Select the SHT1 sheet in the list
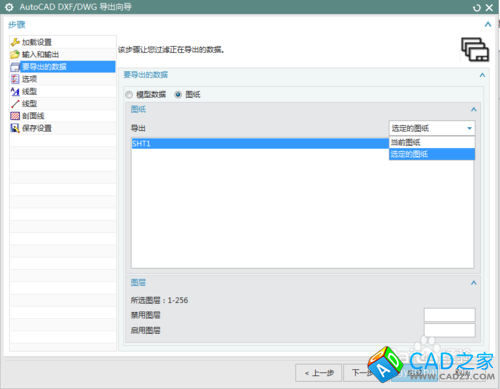 pyautogui.click(x=260, y=144)
